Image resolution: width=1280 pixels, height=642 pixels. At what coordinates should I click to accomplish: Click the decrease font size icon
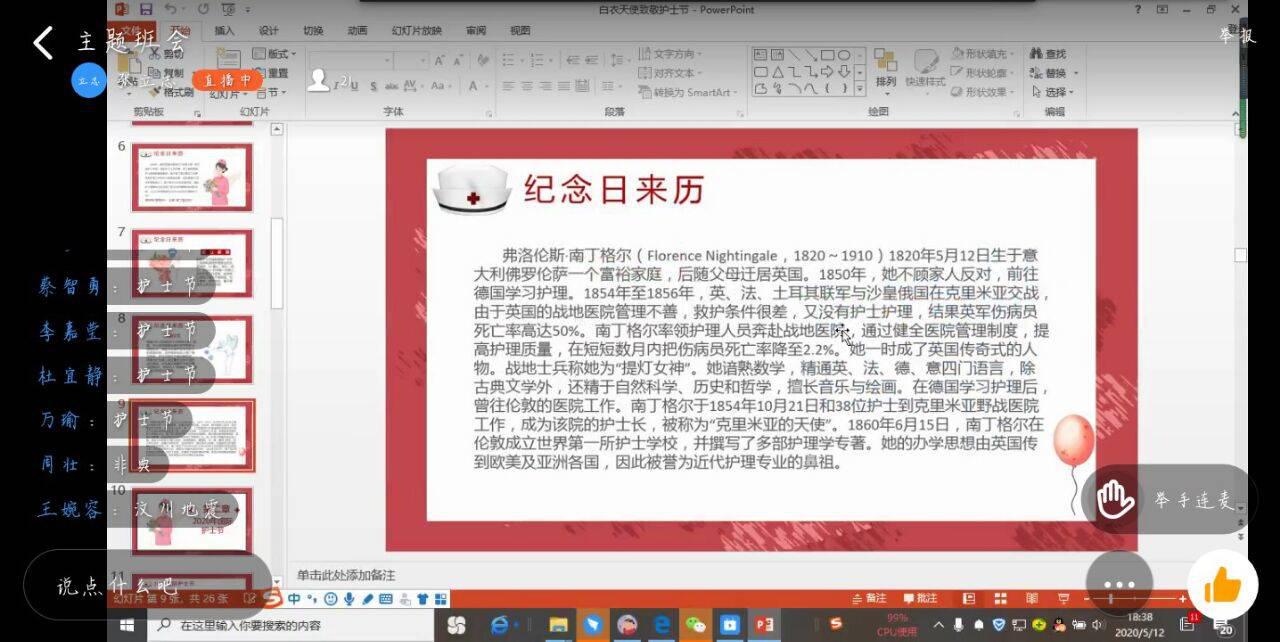457,61
